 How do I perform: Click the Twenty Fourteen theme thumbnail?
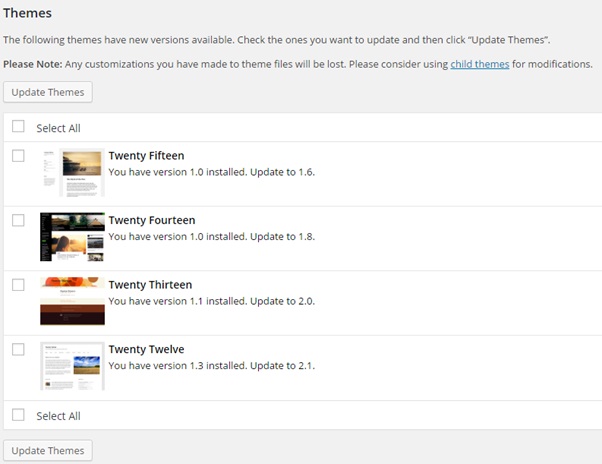[x=73, y=237]
